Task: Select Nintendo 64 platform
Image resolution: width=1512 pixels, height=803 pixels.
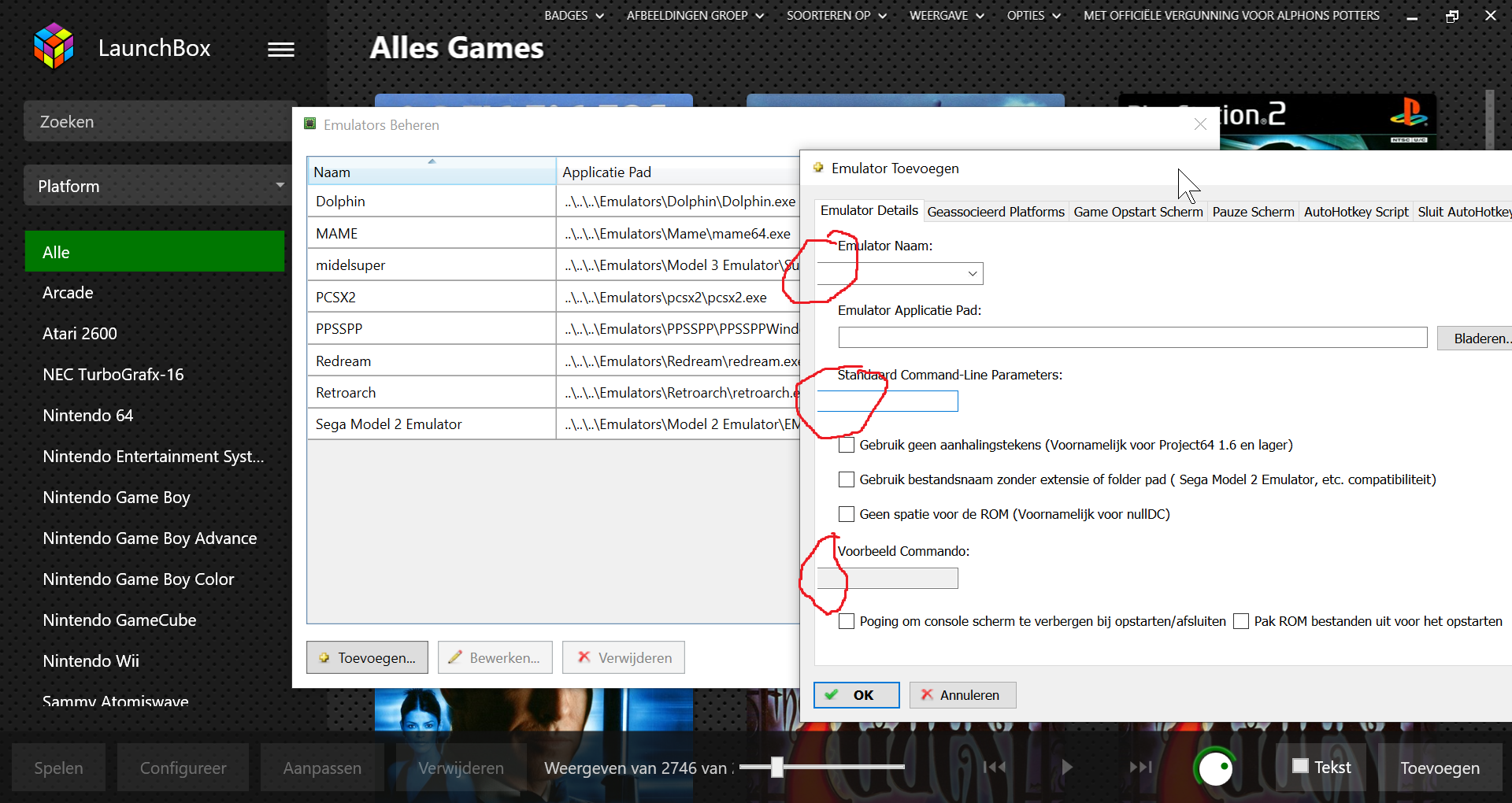Action: [x=154, y=416]
